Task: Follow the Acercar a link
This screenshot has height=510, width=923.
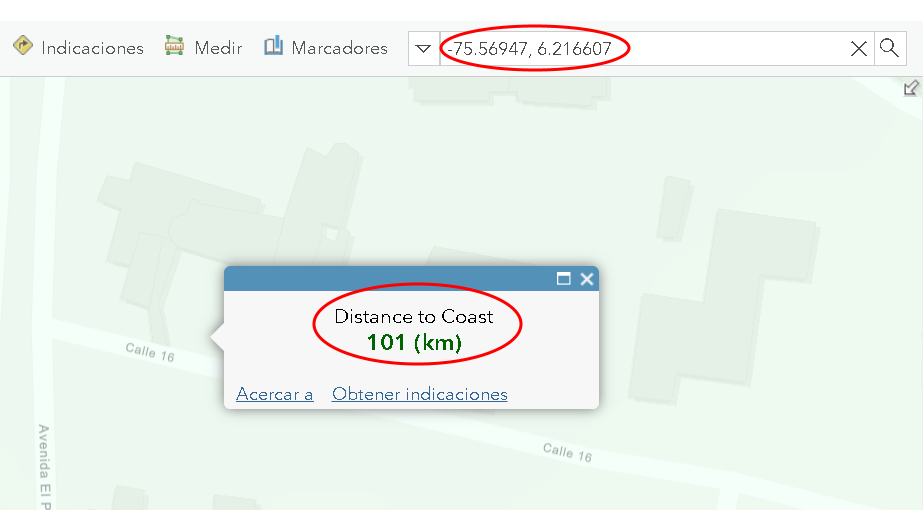Action: [274, 394]
